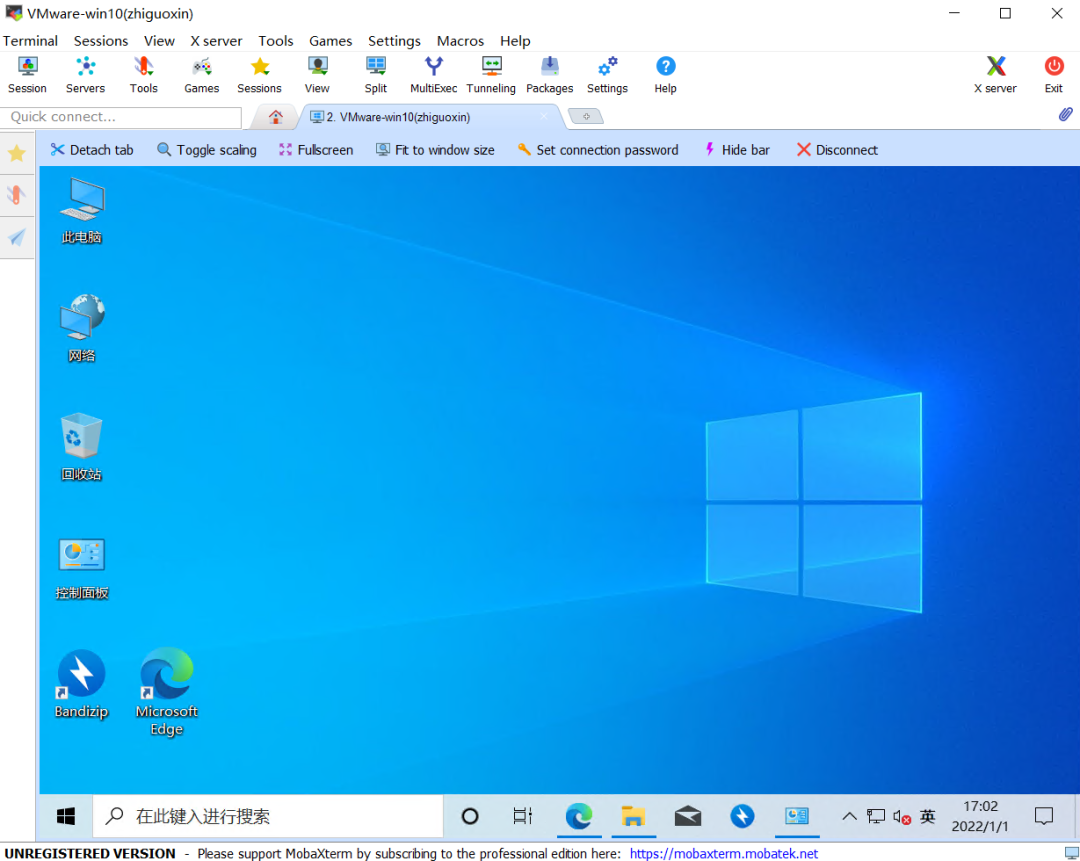
Task: Click the Cortana circle taskbar icon
Action: pos(470,816)
